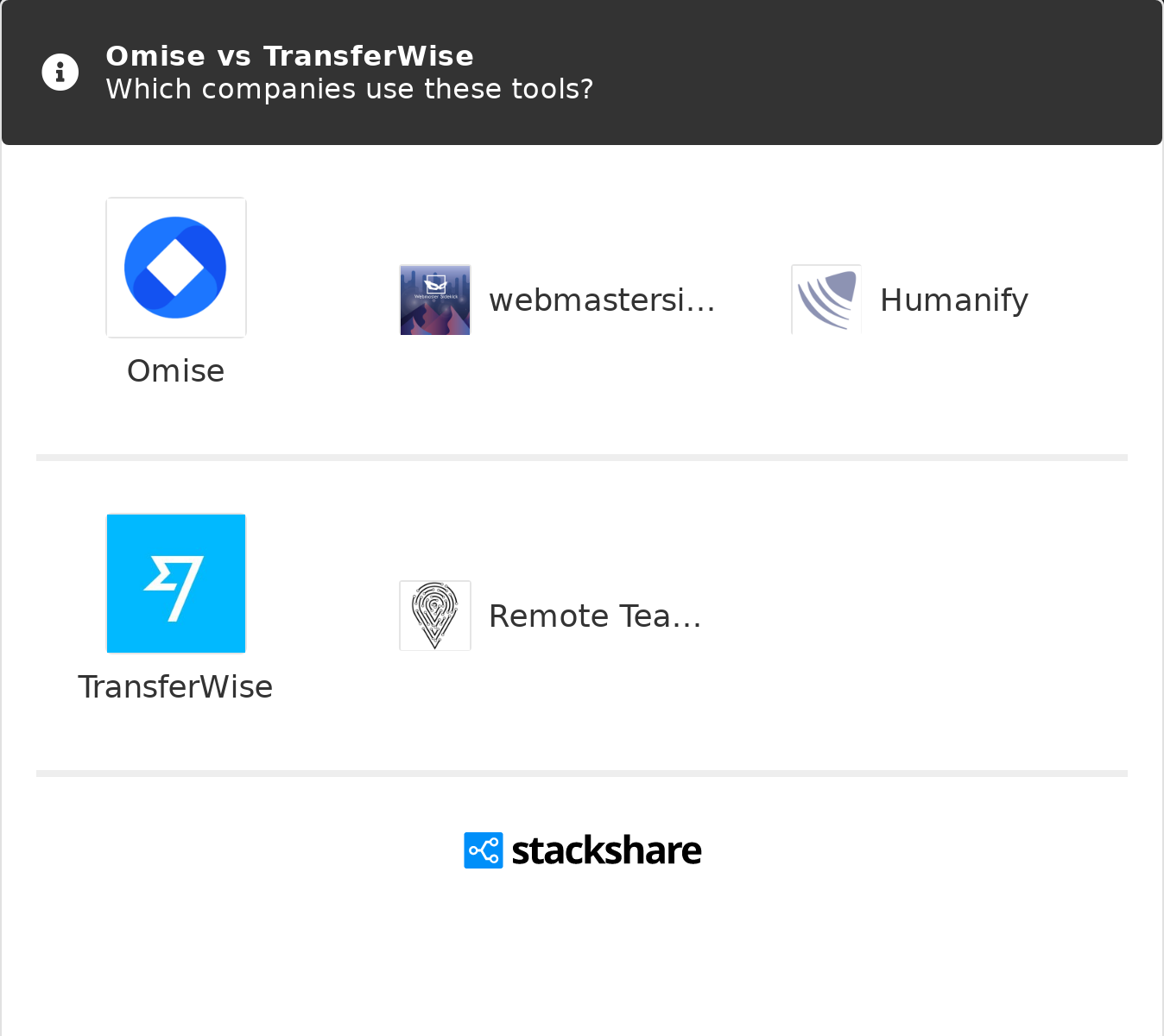Click the blank area beneath the stackshare logo
The width and height of the screenshot is (1164, 1036).
[582, 950]
